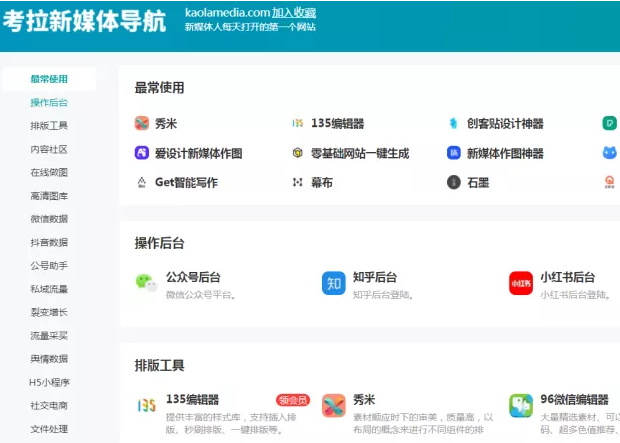Viewport: 620px width, 443px height.
Task: Open the 创客贴设计神器 link
Action: tap(505, 123)
